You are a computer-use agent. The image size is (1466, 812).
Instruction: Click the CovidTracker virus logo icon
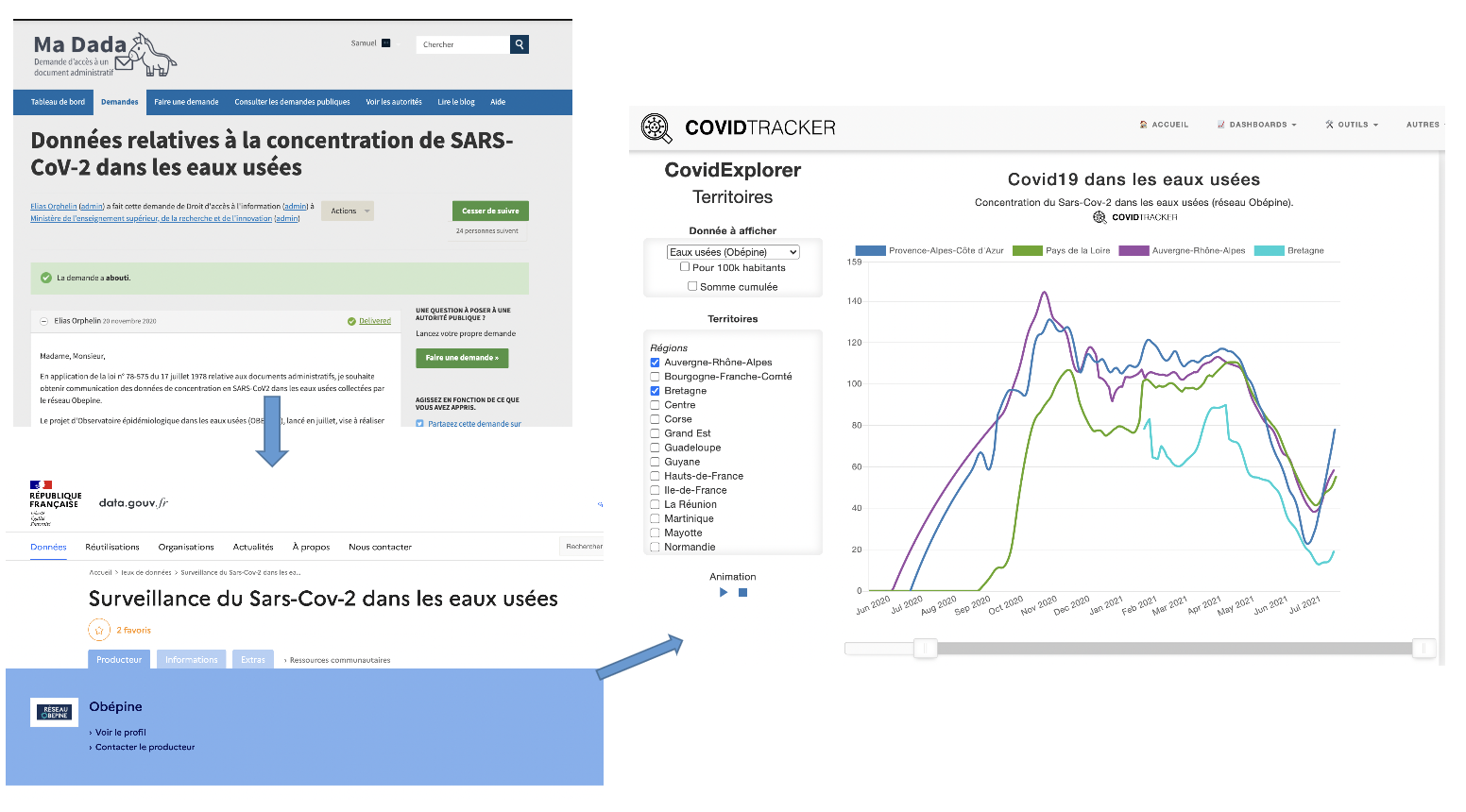656,127
